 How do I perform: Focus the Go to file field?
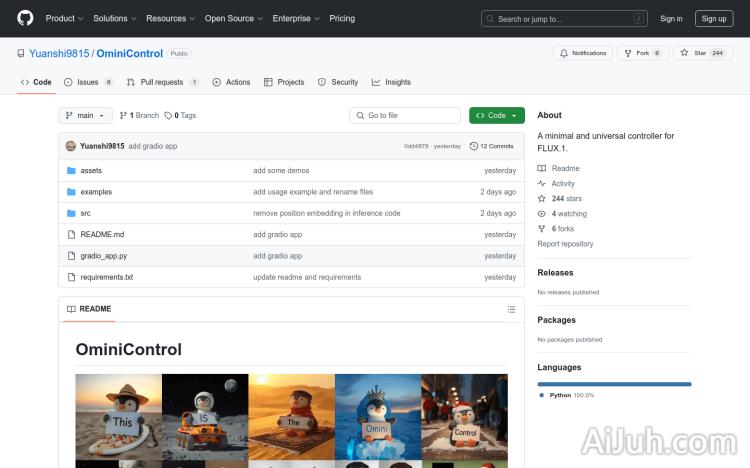(x=405, y=116)
